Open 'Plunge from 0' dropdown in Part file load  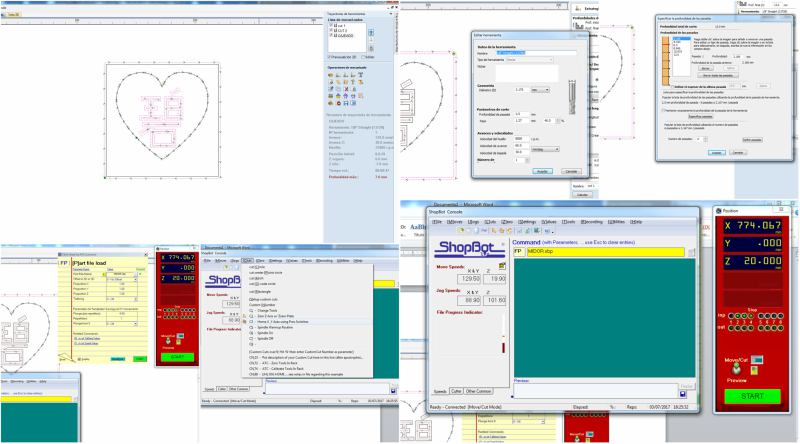(x=122, y=324)
